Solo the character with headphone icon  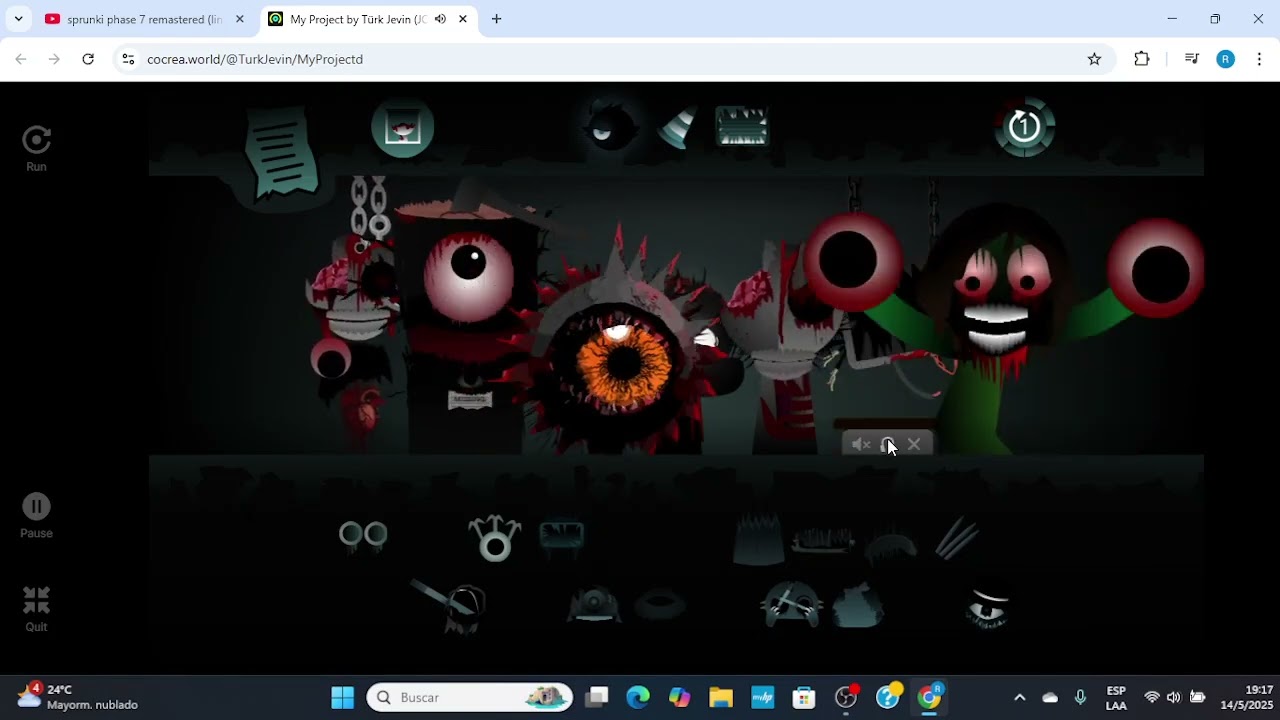(x=888, y=445)
